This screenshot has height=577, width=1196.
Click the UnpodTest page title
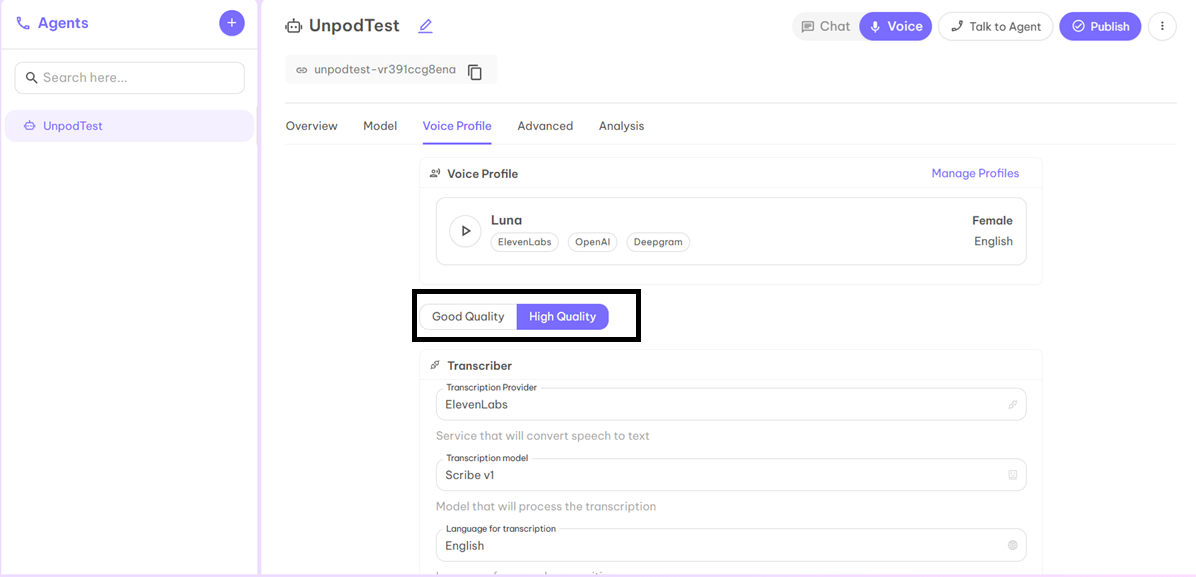354,26
